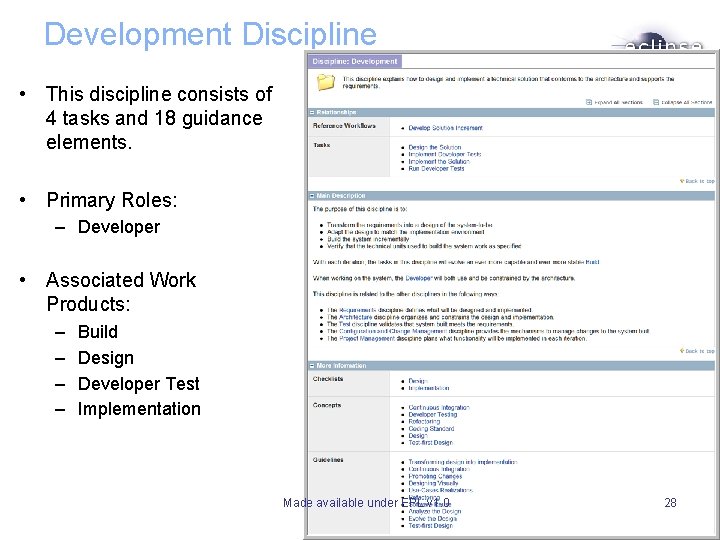Open the Test-first Design guideline link
This screenshot has height=540, width=720.
[x=431, y=526]
